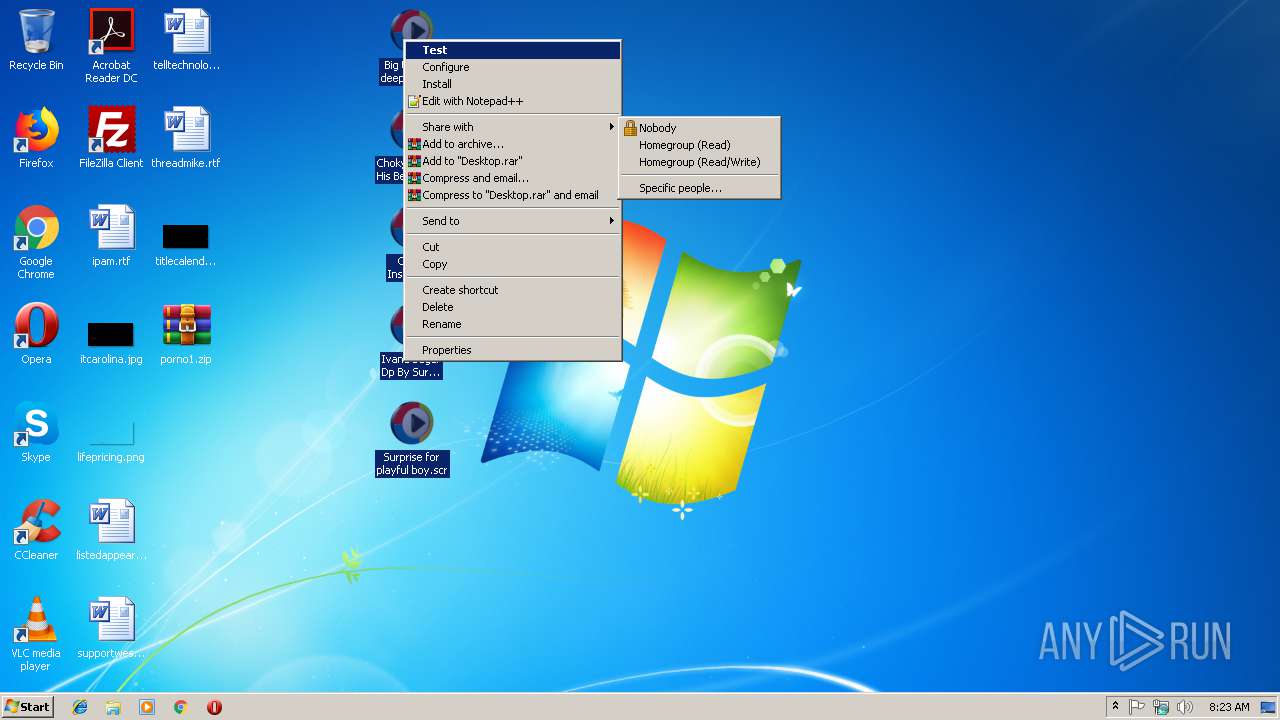Click the Start button

(x=28, y=707)
